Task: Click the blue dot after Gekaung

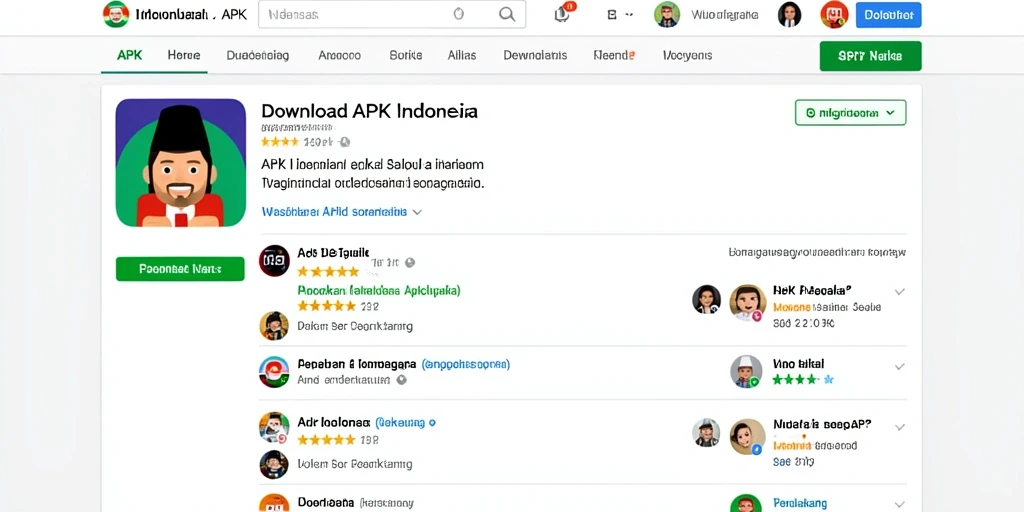Action: tap(432, 423)
